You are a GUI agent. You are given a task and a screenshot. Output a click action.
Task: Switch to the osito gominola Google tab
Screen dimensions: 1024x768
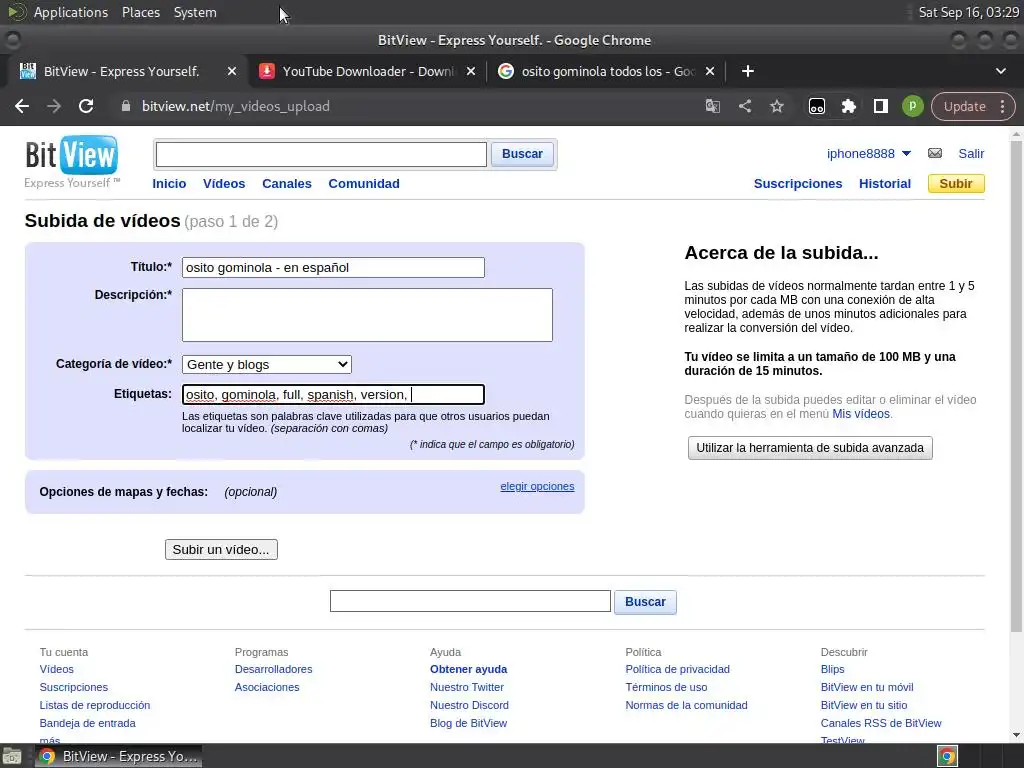coord(606,71)
